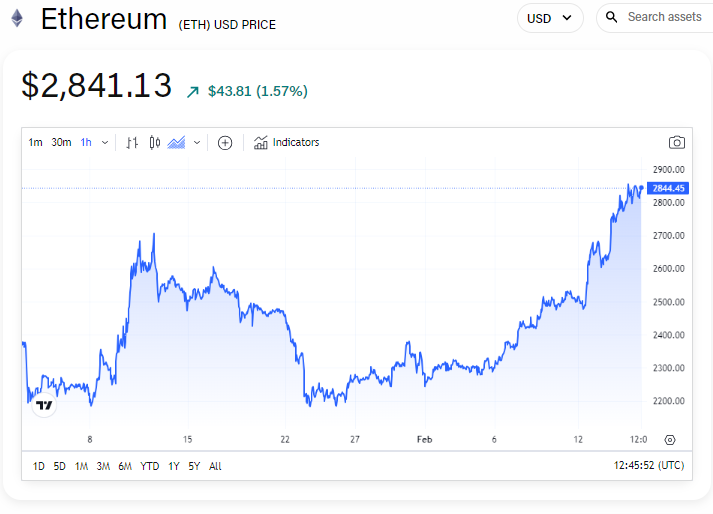Click the 22 date label on the time axis

285,439
